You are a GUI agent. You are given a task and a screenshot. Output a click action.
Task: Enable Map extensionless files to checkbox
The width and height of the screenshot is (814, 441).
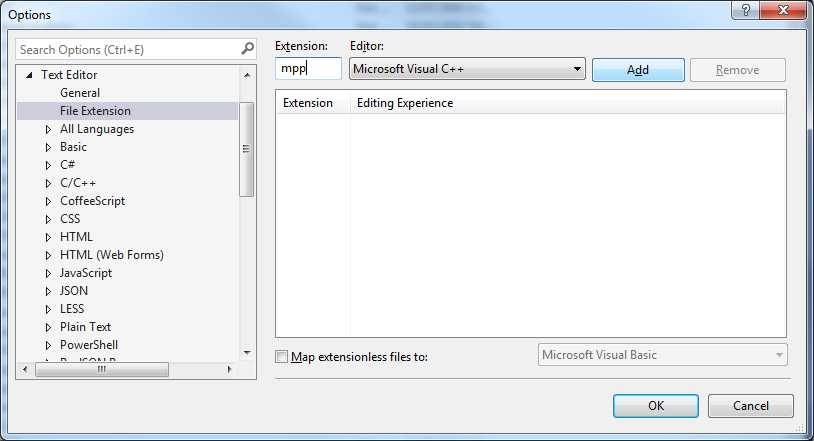click(281, 357)
